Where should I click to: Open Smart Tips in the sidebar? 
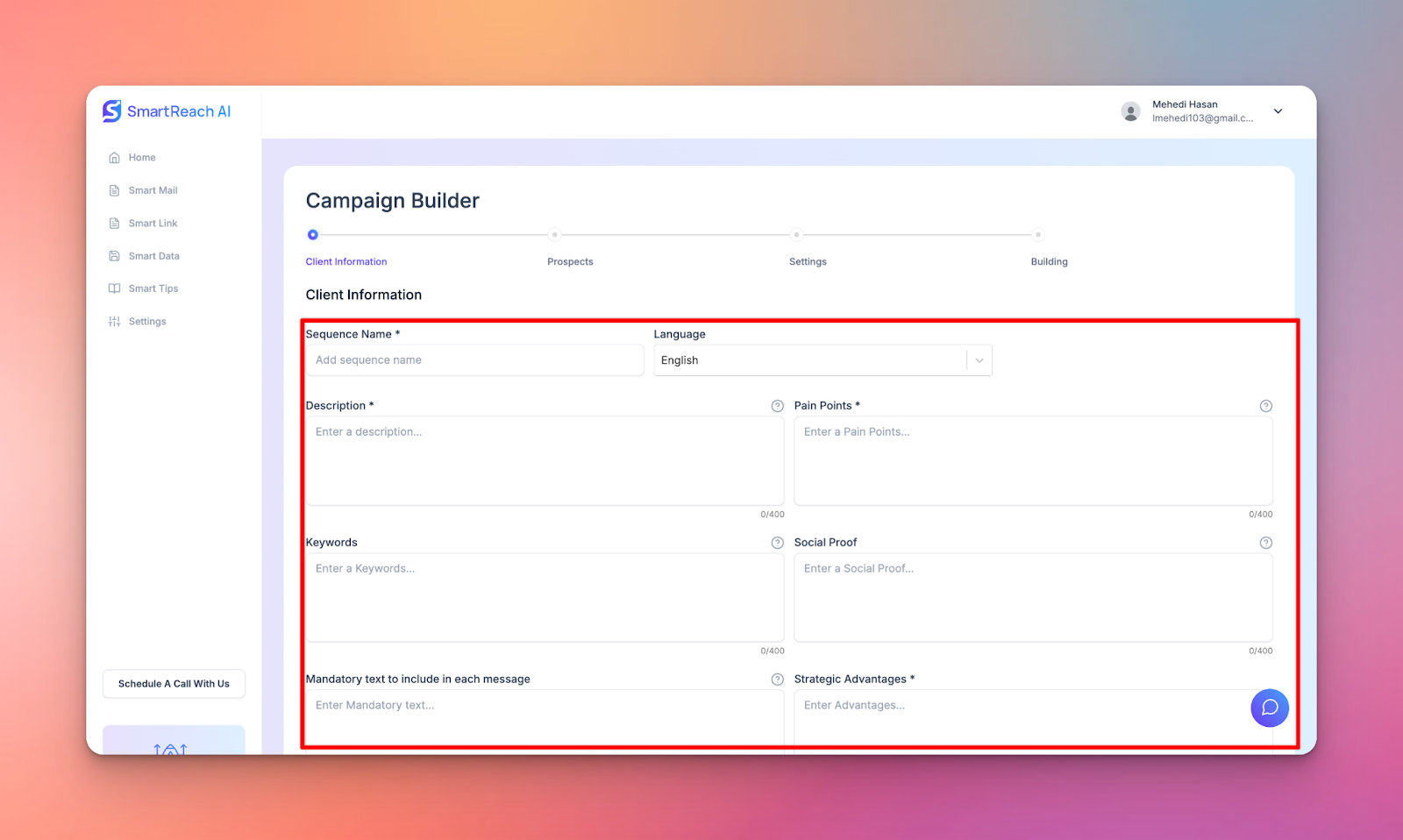[153, 288]
